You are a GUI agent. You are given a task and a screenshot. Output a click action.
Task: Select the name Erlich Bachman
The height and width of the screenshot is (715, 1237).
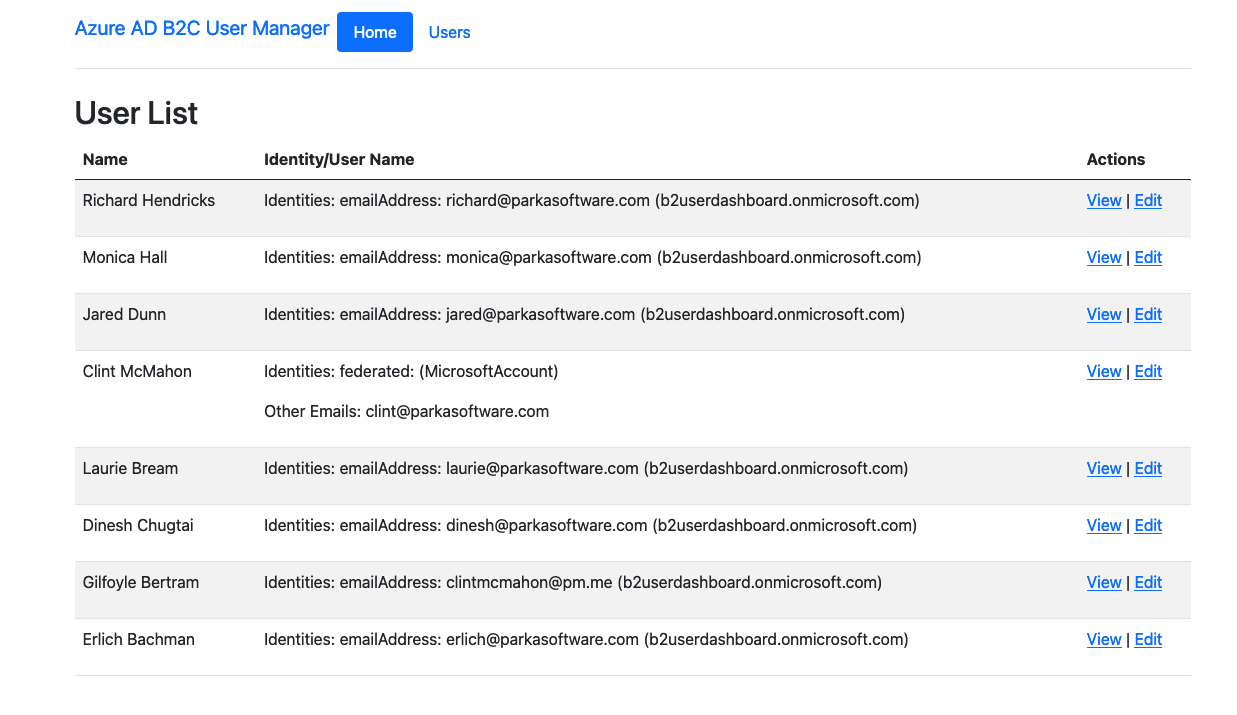[139, 639]
